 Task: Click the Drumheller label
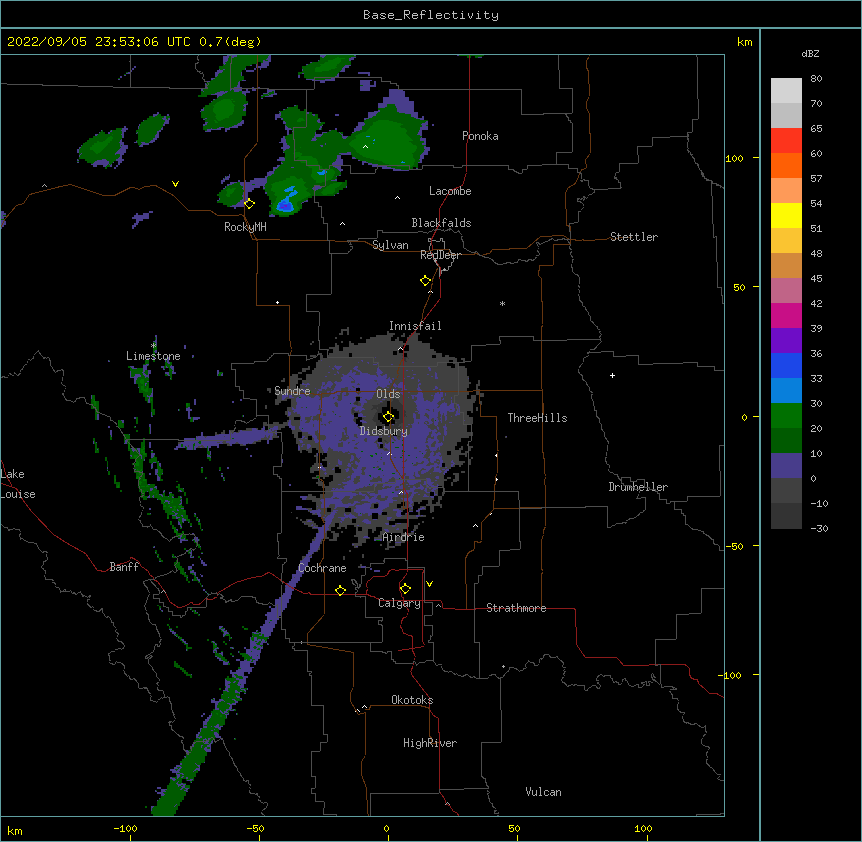click(638, 487)
